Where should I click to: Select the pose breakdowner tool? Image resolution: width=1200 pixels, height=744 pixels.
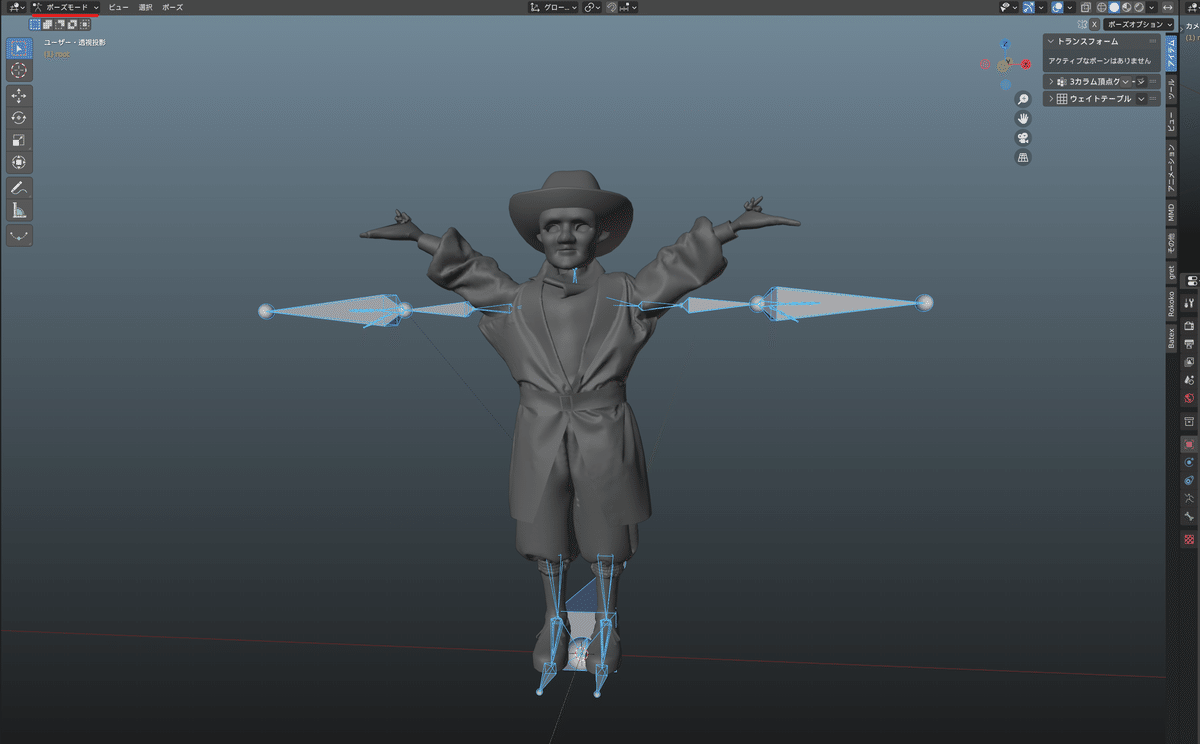coord(19,236)
